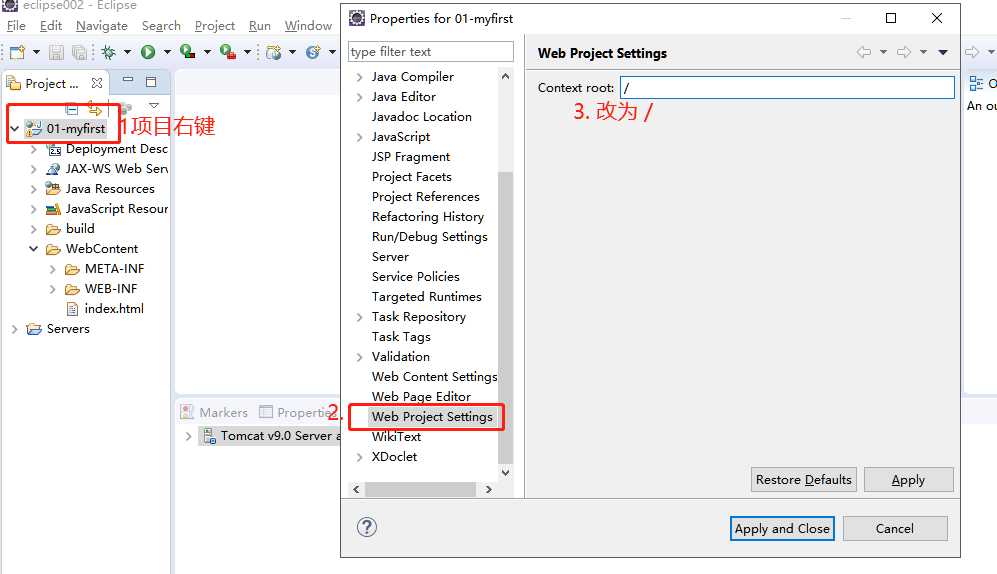
Task: Expand the Validation properties category
Action: 360,357
